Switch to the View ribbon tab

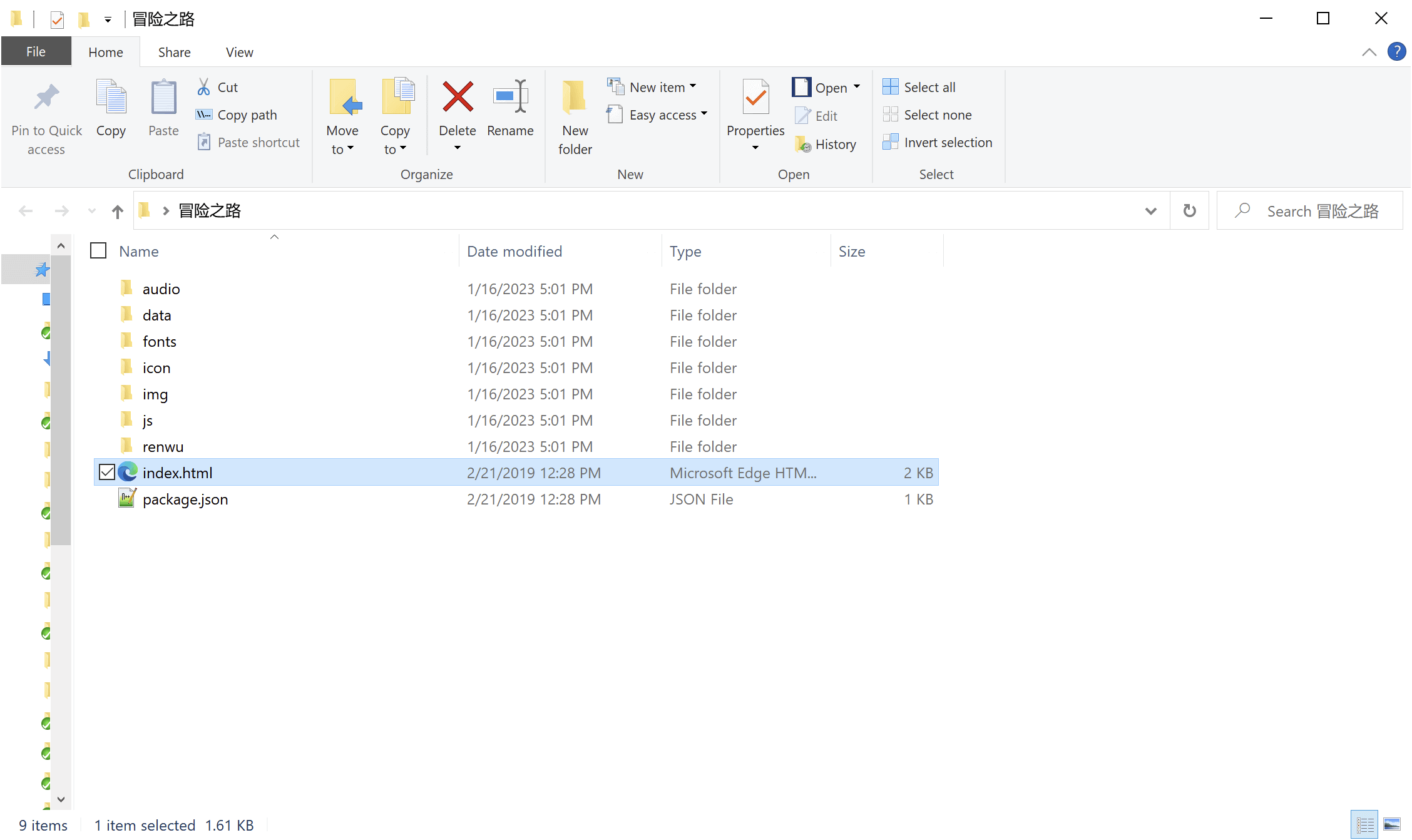pos(239,53)
